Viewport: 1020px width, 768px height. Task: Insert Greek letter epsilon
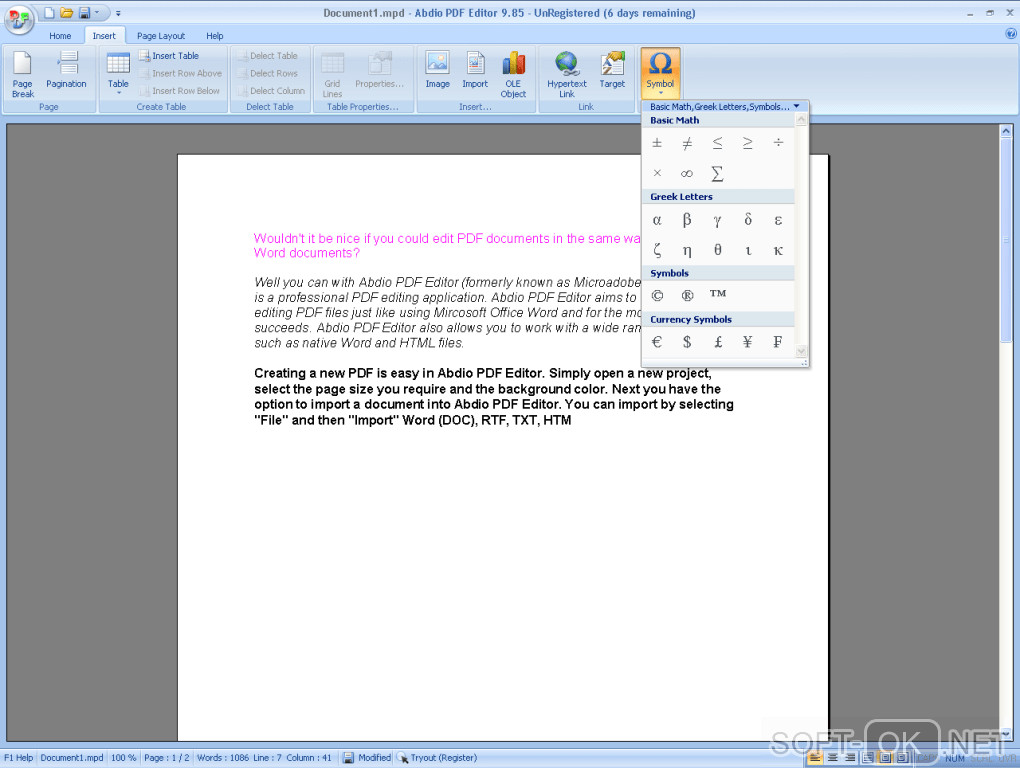click(778, 220)
